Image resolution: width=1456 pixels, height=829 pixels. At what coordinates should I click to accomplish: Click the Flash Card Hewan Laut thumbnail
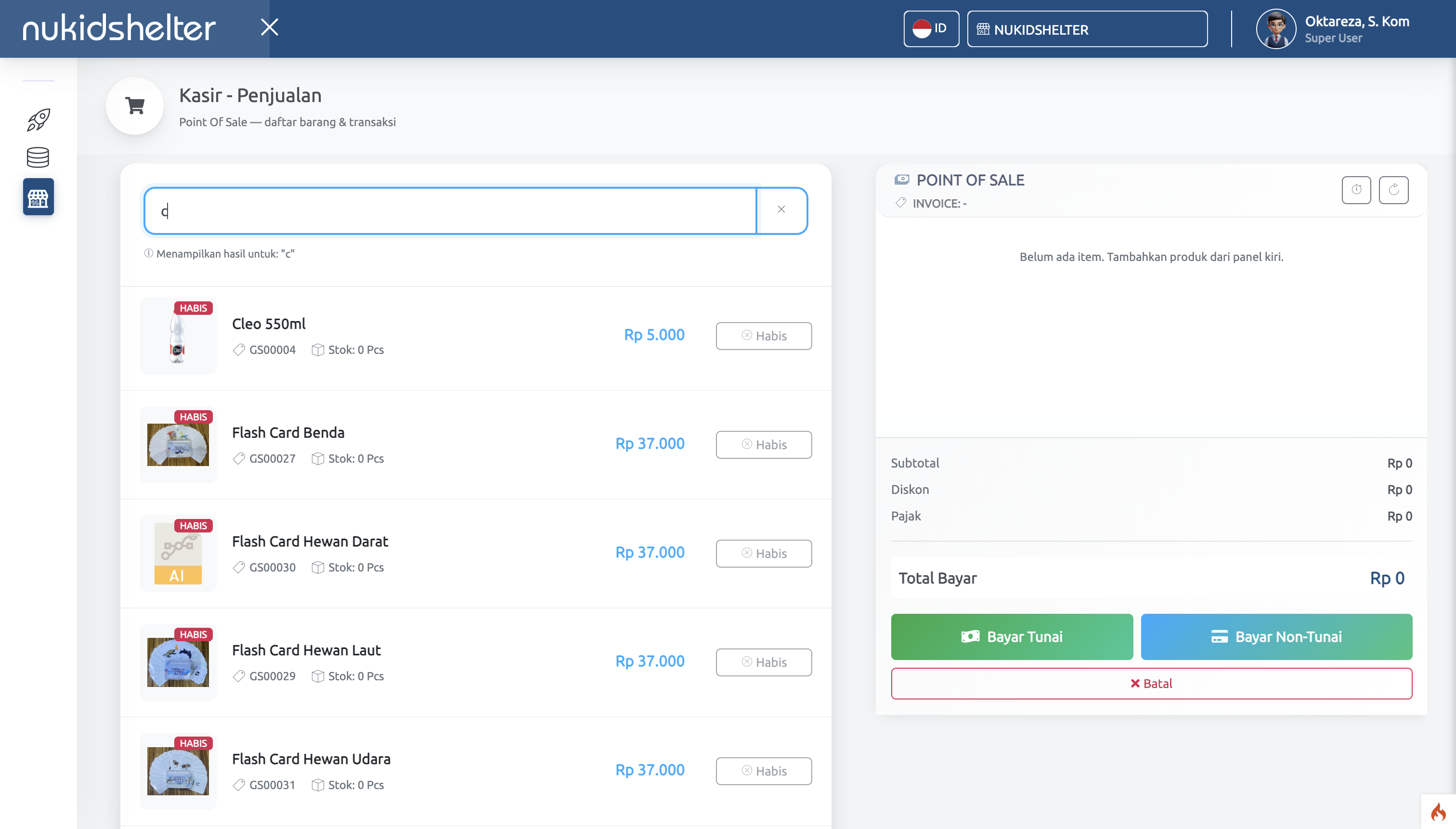(178, 662)
